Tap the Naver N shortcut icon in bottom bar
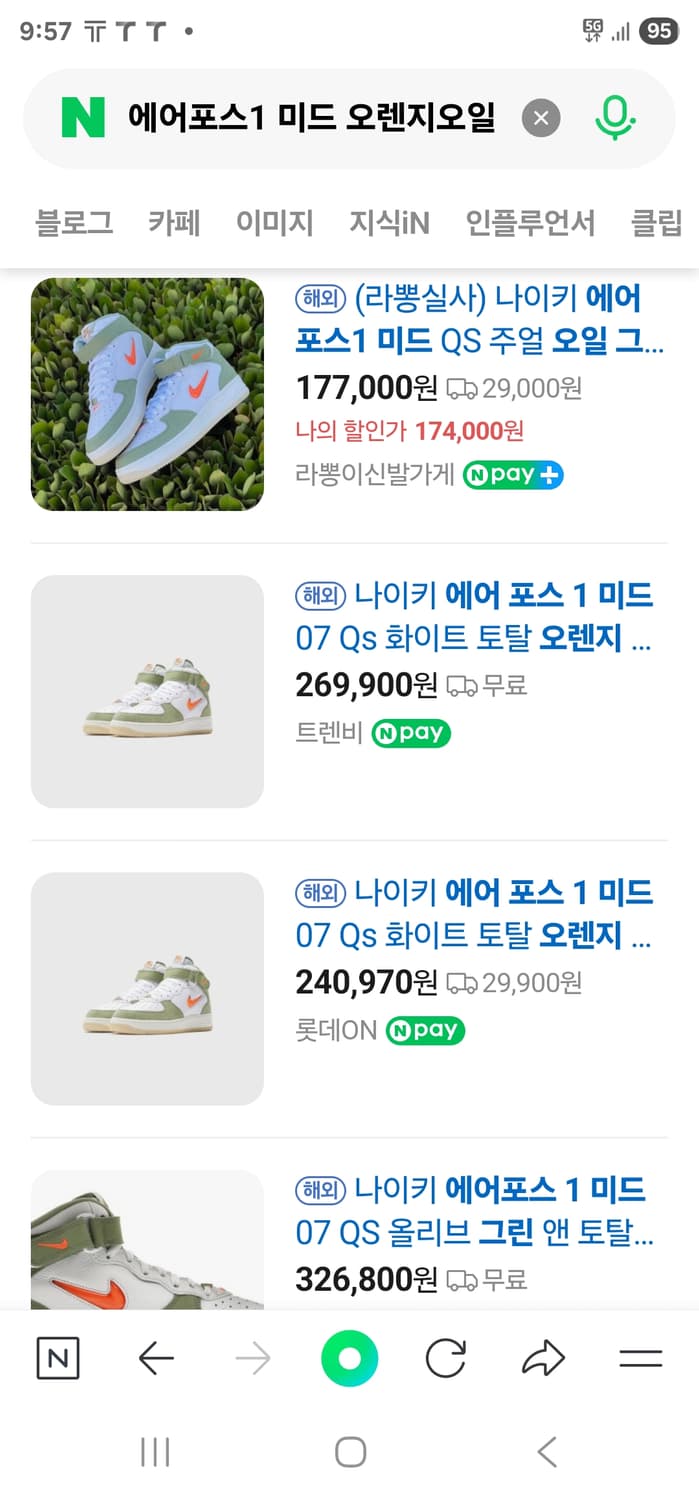 coord(57,1358)
